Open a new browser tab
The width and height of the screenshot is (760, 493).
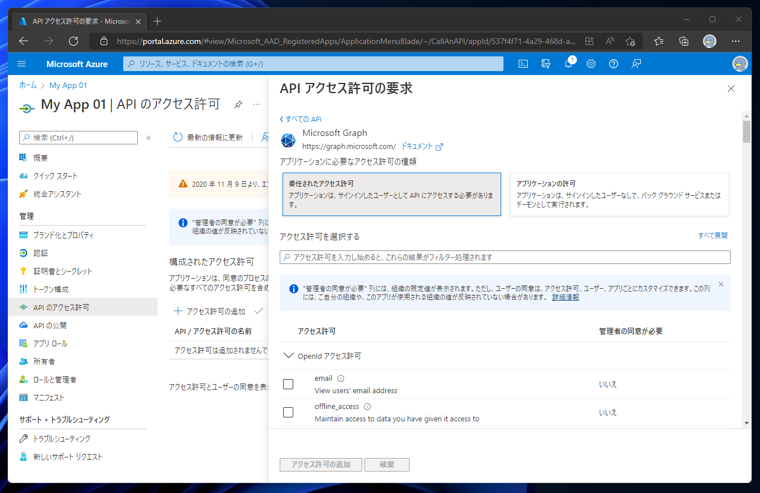click(x=157, y=21)
